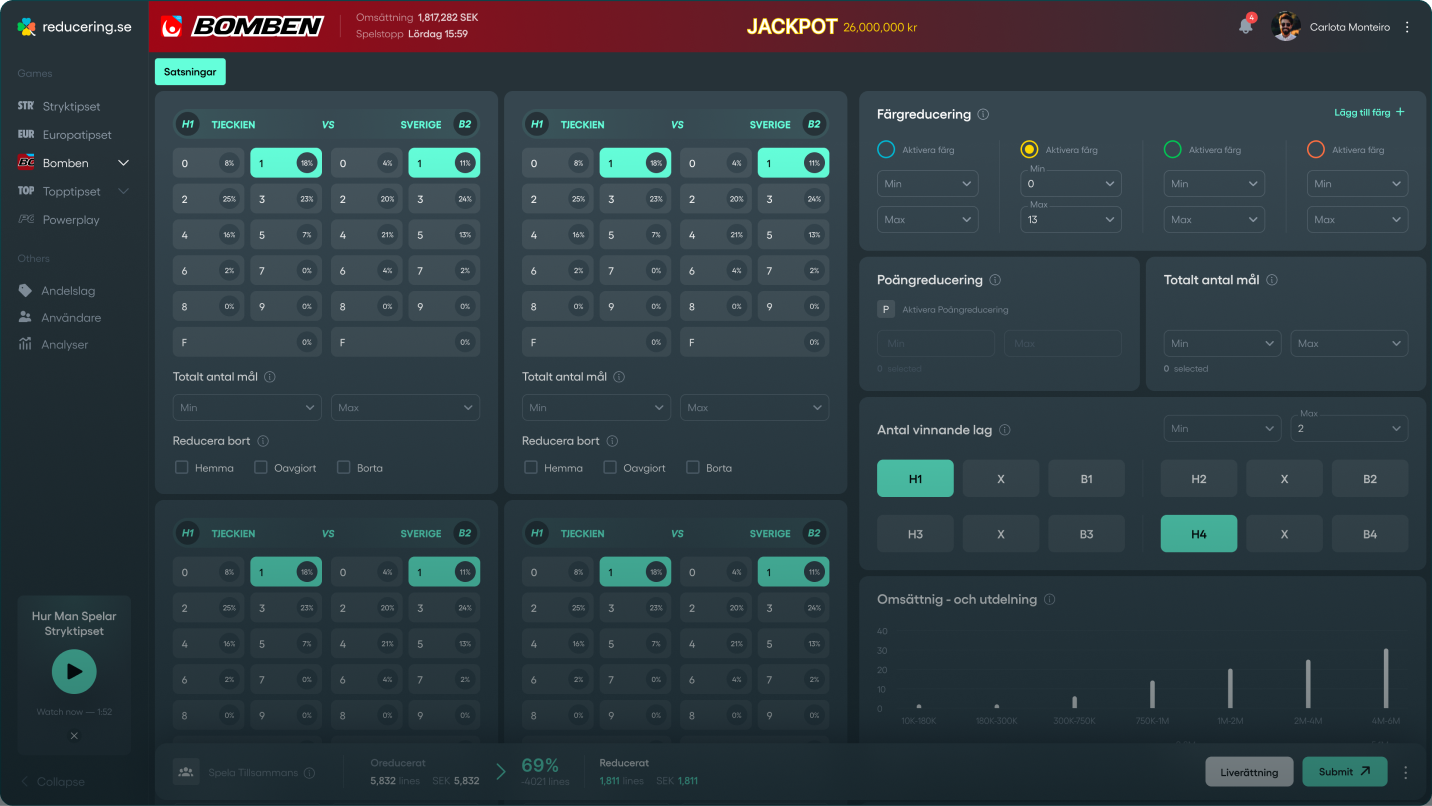Play the Hur Man Spelar Stryktipset video

[74, 672]
